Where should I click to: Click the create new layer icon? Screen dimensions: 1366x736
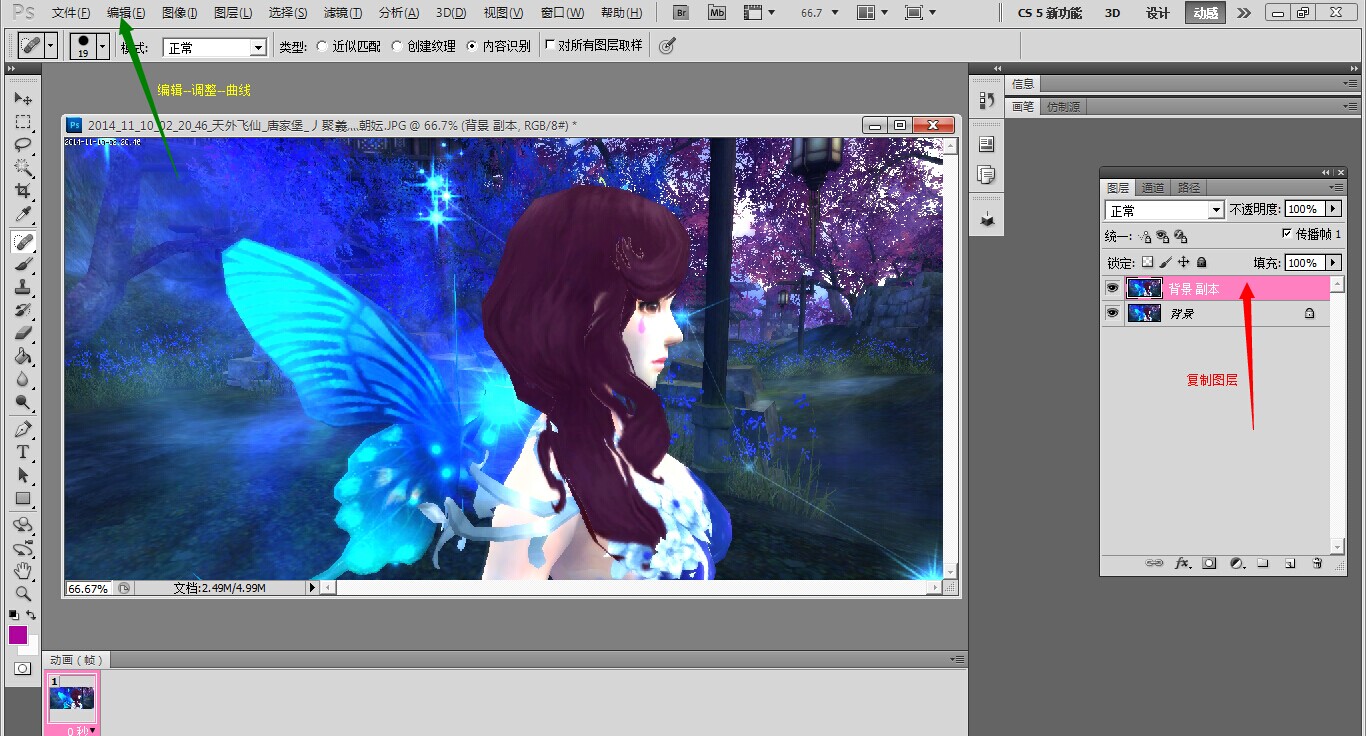(x=1290, y=564)
